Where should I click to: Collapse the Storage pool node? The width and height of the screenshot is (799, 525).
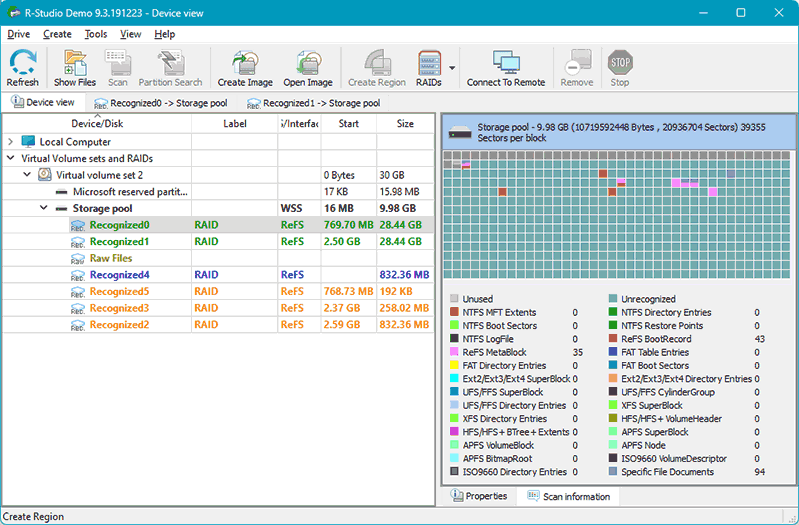tap(44, 208)
